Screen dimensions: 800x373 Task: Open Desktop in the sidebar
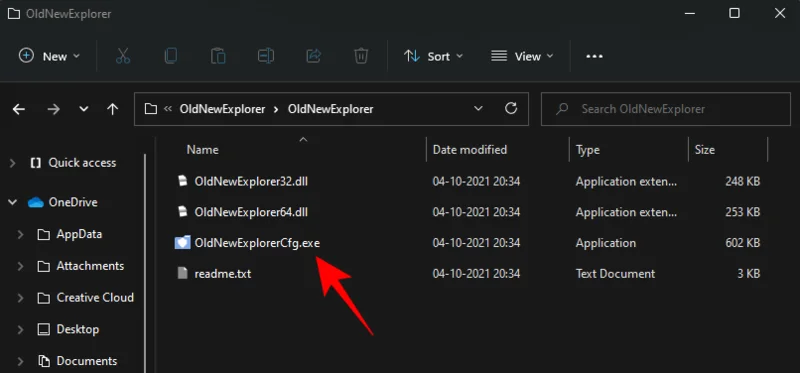[78, 329]
